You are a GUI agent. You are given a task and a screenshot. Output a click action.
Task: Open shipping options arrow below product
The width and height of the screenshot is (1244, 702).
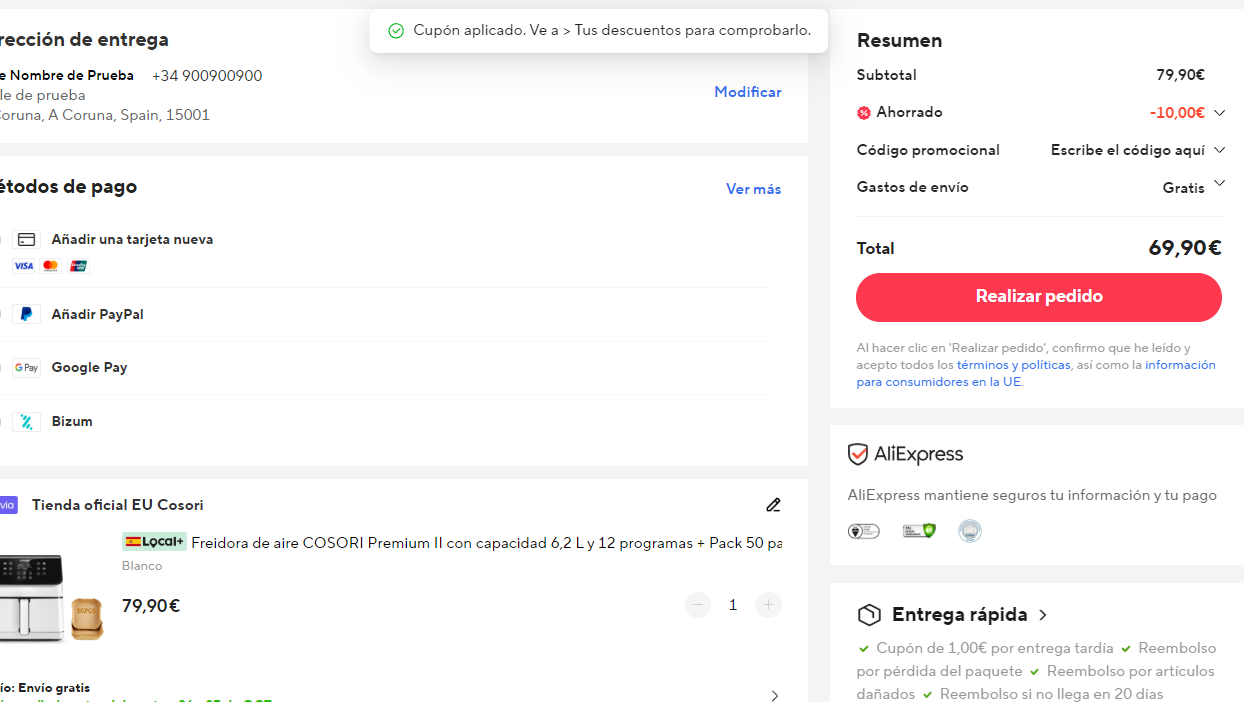point(774,695)
